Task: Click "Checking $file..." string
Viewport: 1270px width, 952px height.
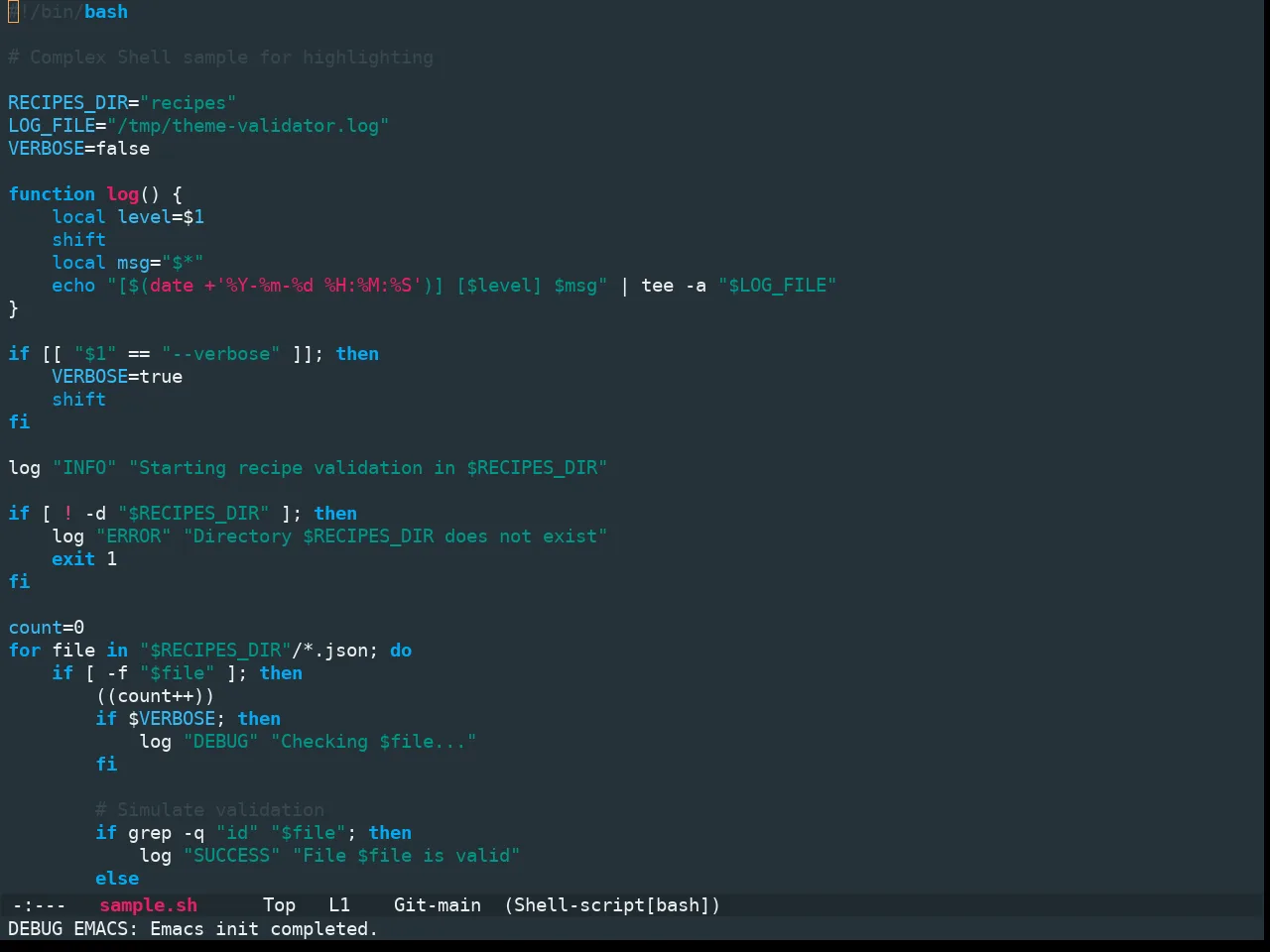Action: [x=374, y=742]
